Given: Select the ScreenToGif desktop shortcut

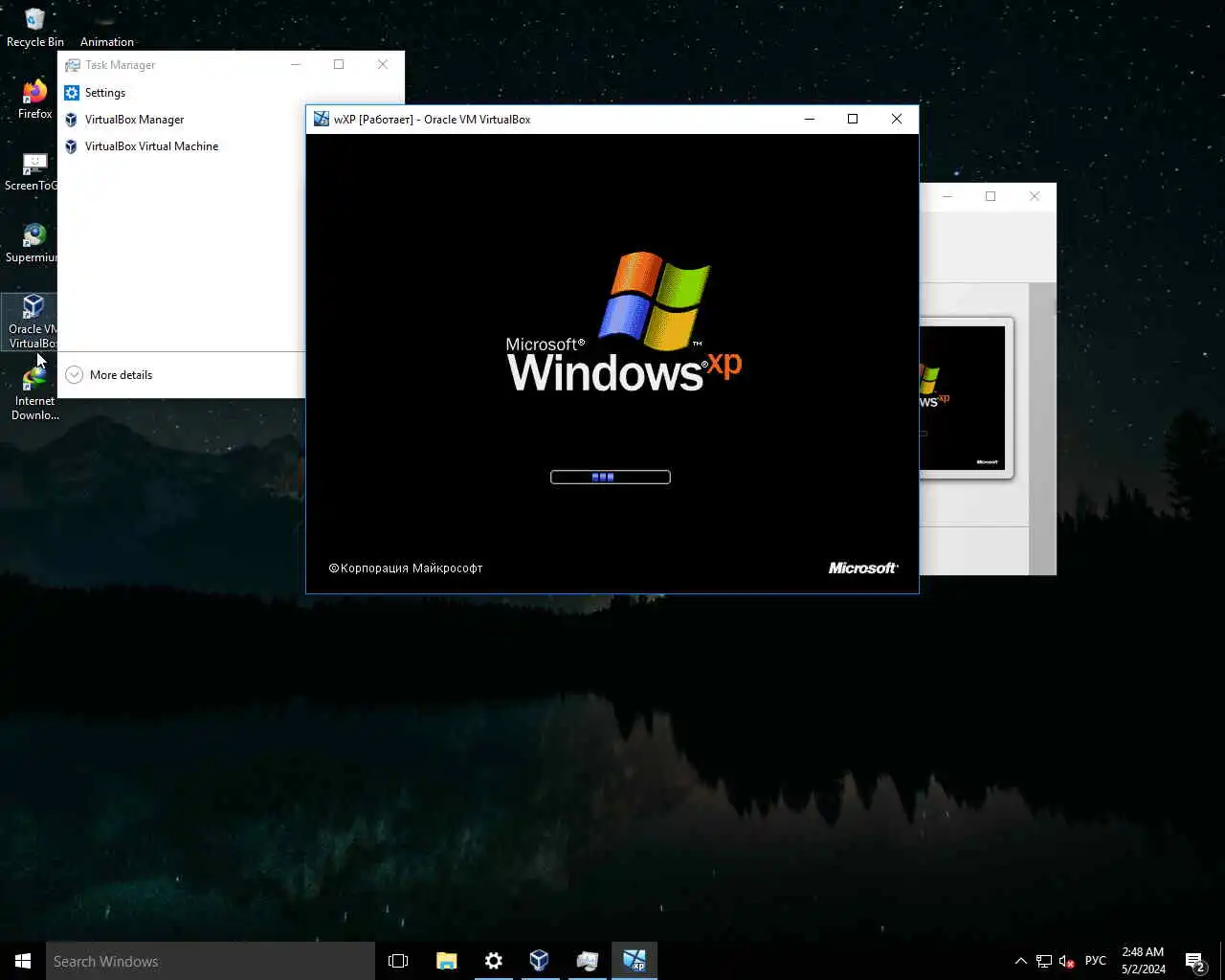Looking at the screenshot, I should point(31,171).
